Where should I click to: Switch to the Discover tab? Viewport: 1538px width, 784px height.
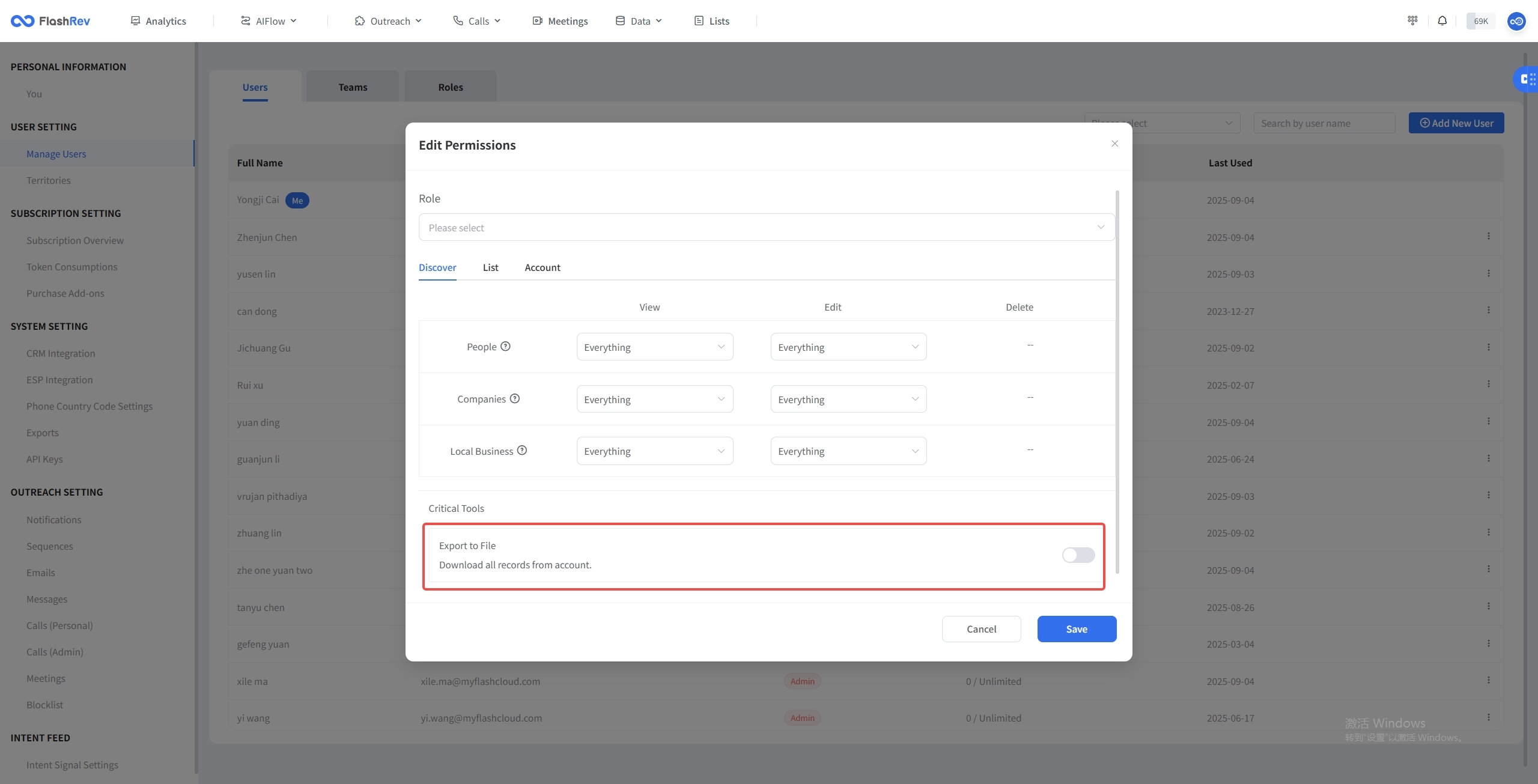click(437, 267)
